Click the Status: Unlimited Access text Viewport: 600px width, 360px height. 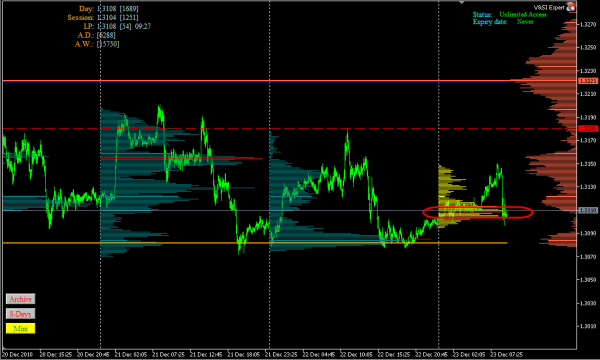(509, 15)
